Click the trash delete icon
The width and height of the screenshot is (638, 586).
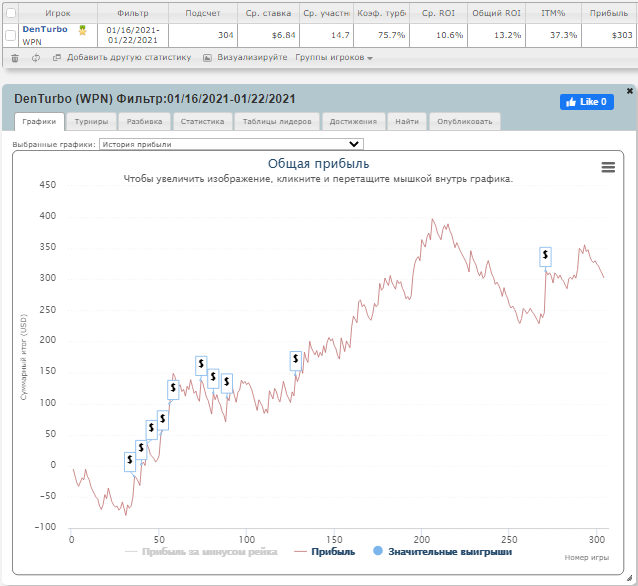15,58
